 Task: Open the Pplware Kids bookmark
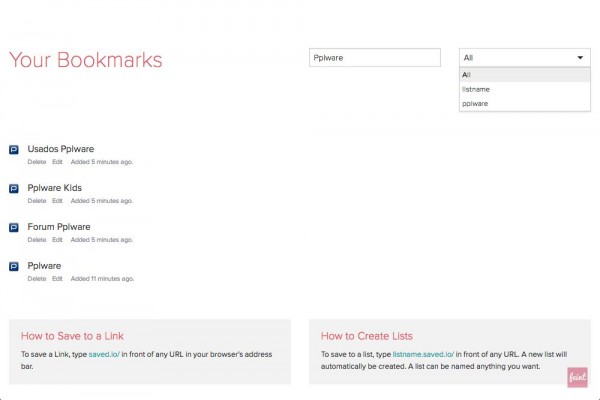55,188
